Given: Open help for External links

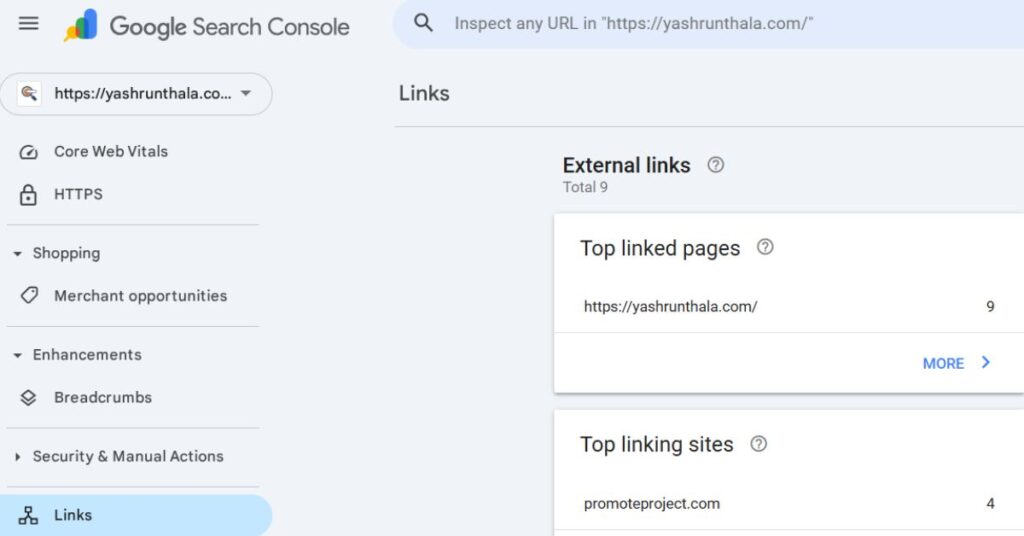Looking at the screenshot, I should pos(715,165).
